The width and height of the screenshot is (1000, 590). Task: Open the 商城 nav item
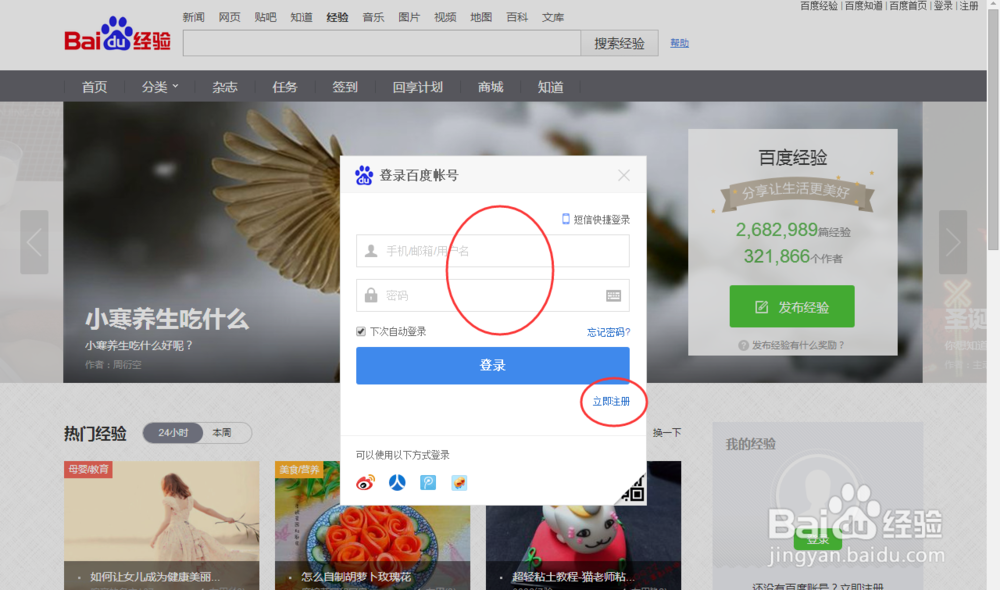pos(490,87)
